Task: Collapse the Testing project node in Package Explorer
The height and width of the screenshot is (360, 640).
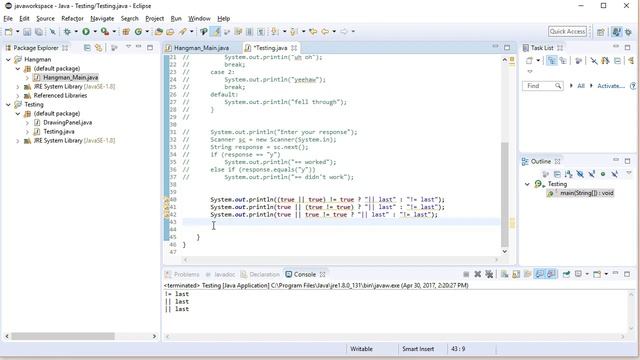Action: point(8,104)
